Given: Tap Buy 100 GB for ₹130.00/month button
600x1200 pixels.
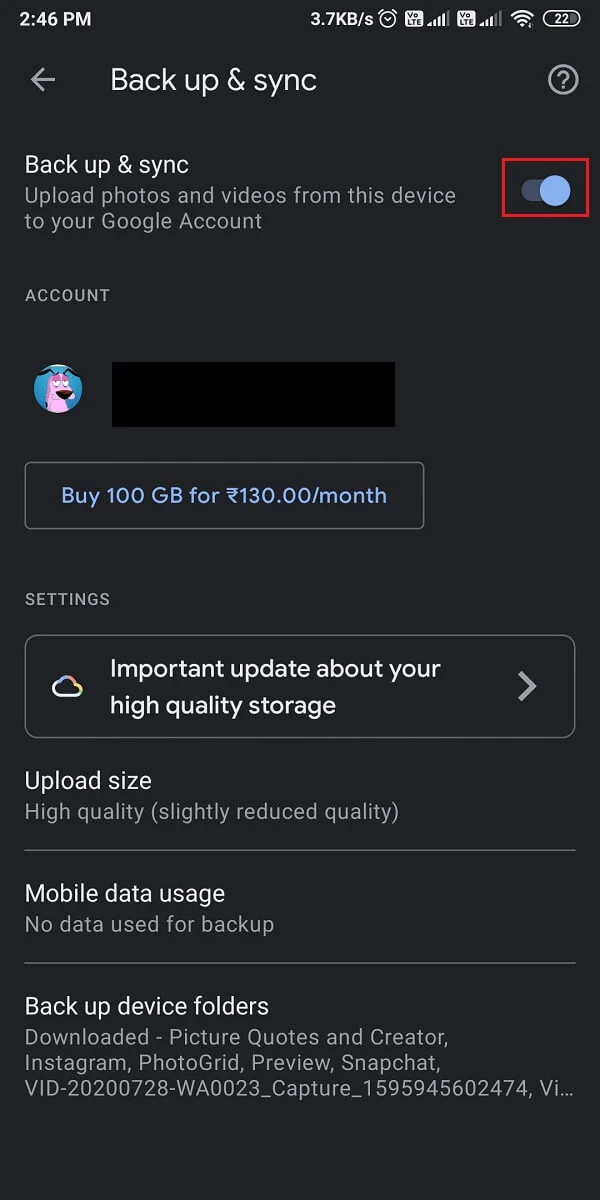Looking at the screenshot, I should pyautogui.click(x=224, y=495).
